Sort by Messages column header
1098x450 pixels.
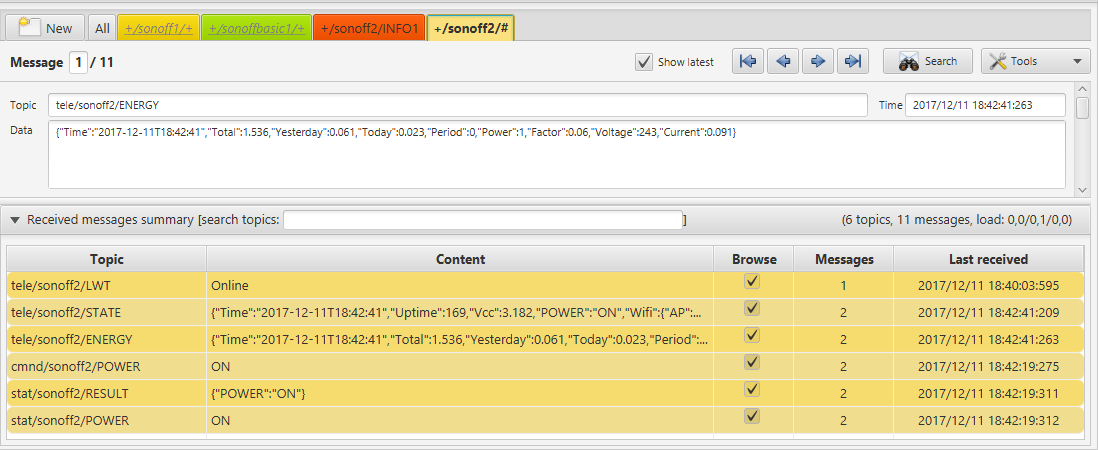[x=844, y=259]
